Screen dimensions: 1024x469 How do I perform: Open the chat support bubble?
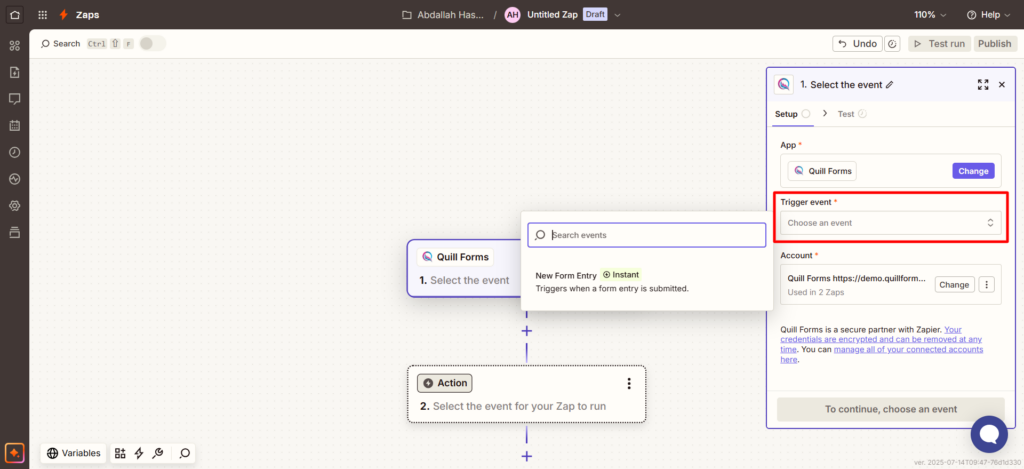click(989, 434)
